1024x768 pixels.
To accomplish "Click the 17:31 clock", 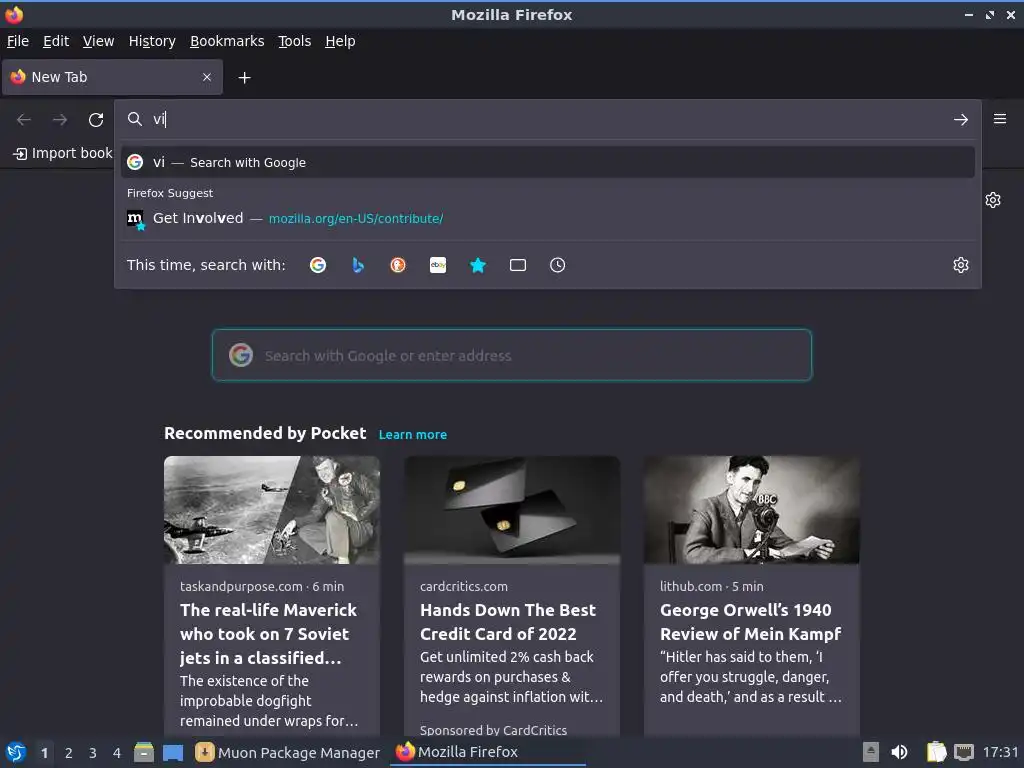I will [x=1000, y=752].
